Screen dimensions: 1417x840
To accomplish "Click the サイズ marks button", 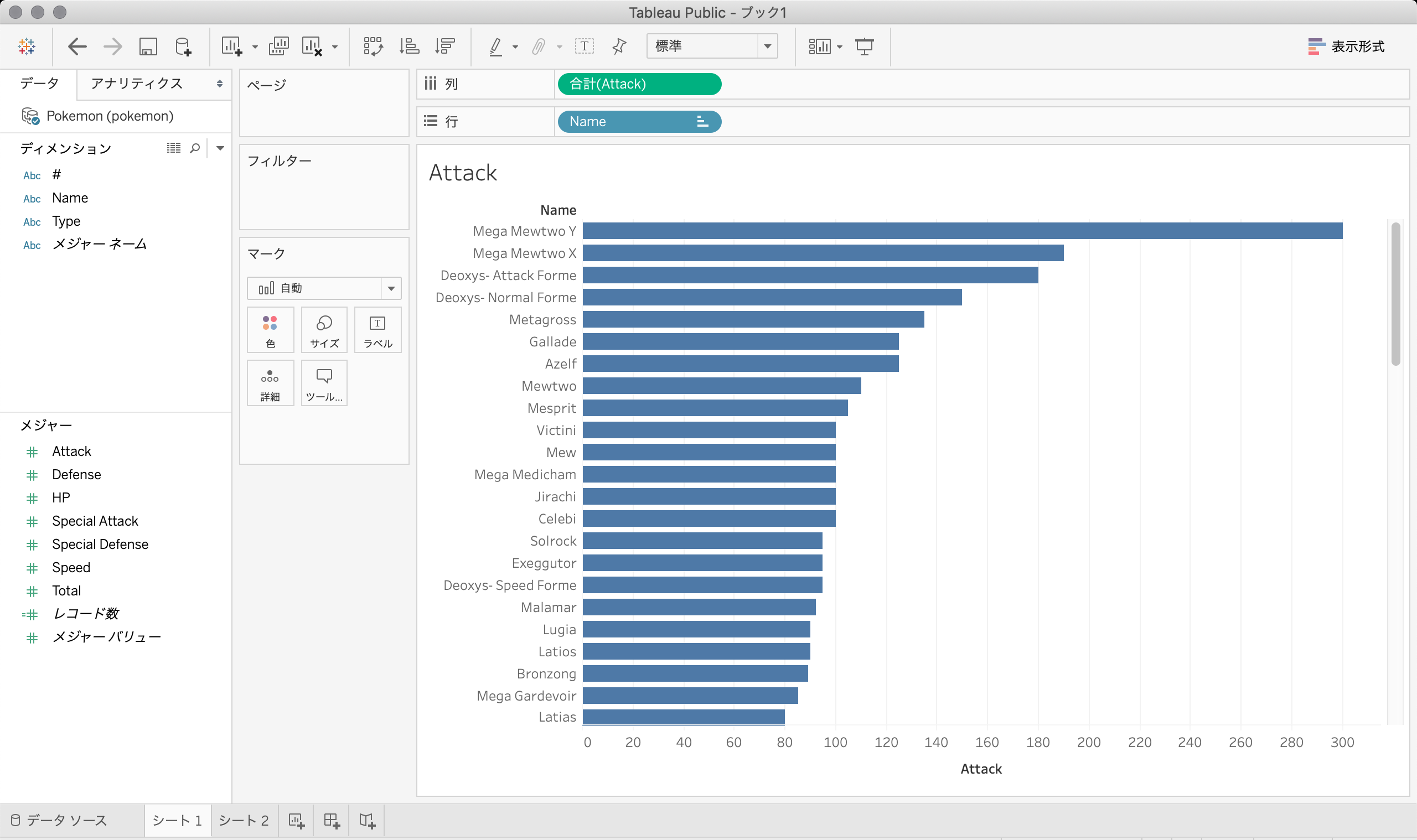I will pos(324,330).
